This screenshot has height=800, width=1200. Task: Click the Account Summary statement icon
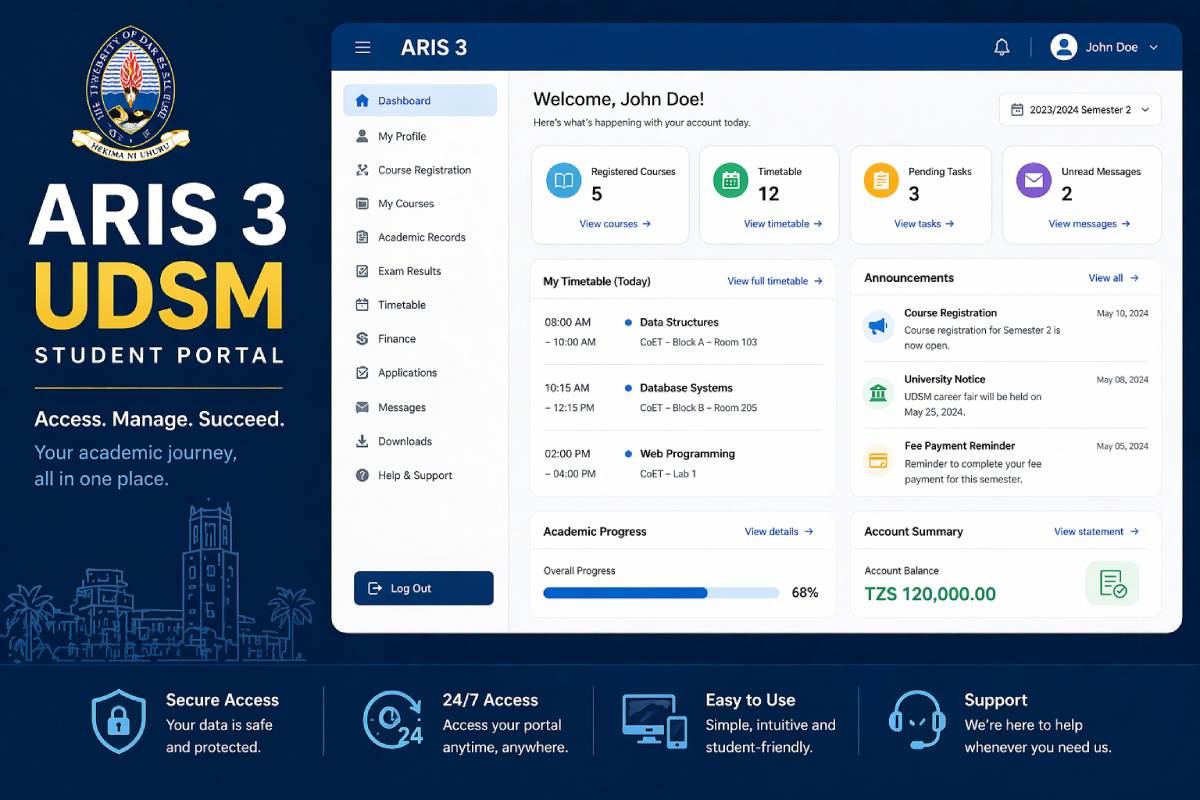(x=1112, y=583)
